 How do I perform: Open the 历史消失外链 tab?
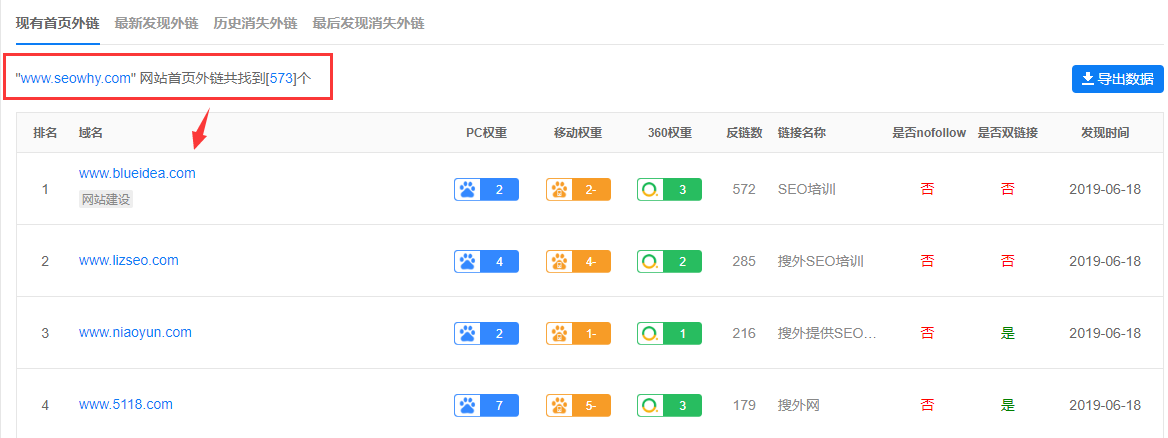[256, 23]
